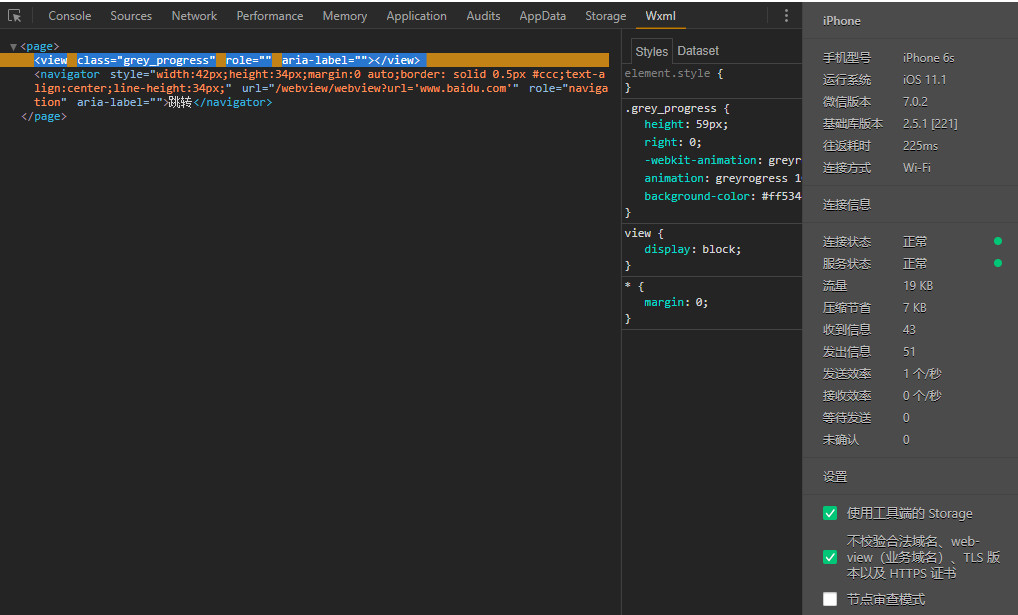This screenshot has width=1018, height=615.
Task: Toggle the use tool-side Storage checkbox
Action: click(x=829, y=513)
